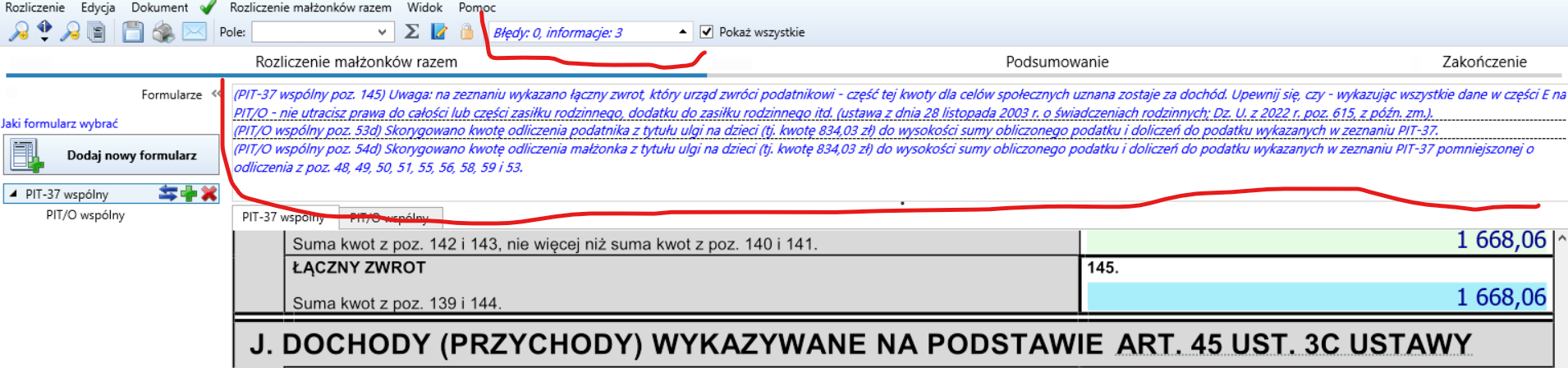1568x368 pixels.
Task: Open the Pole combo box dropdown
Action: [x=382, y=32]
